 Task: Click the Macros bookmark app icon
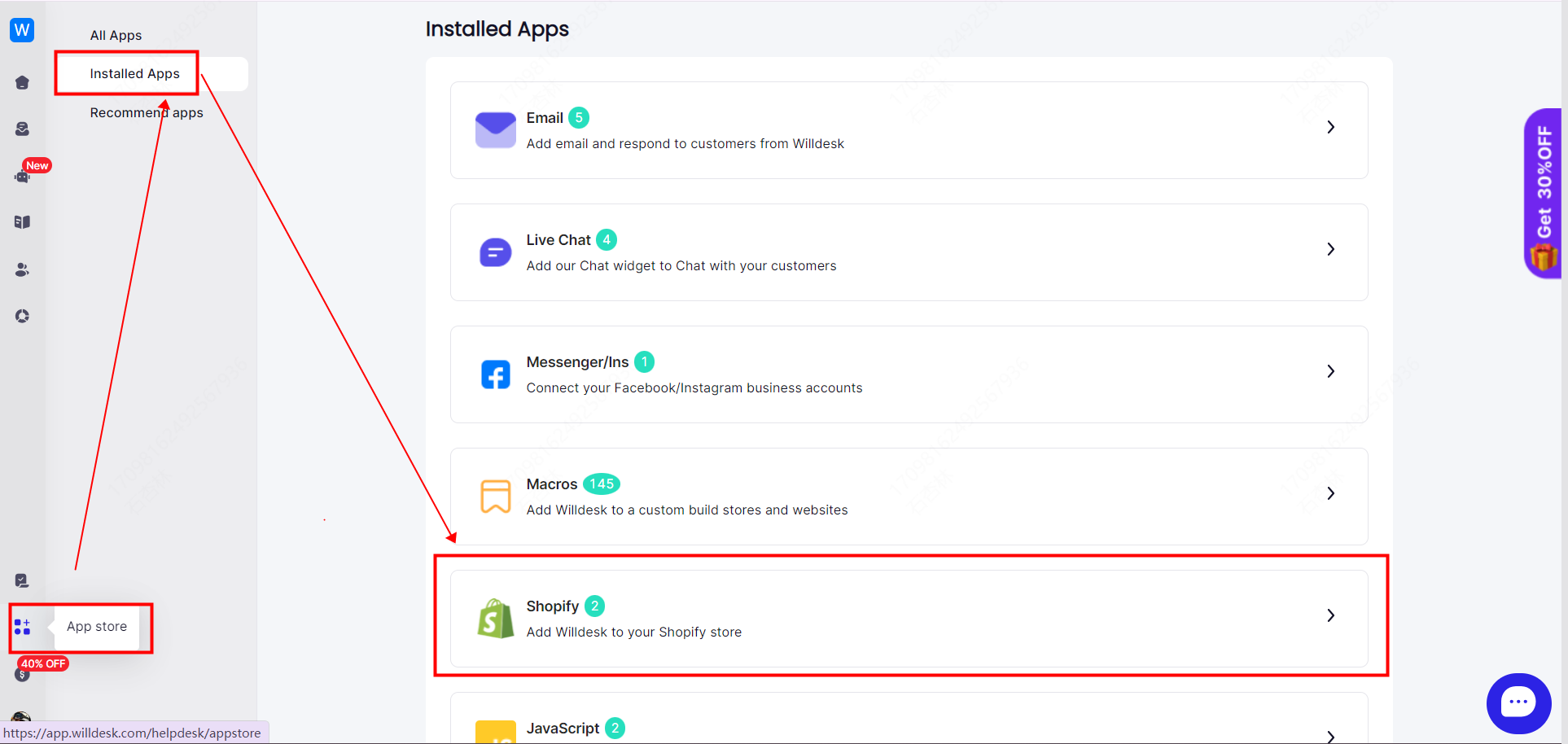(x=495, y=497)
